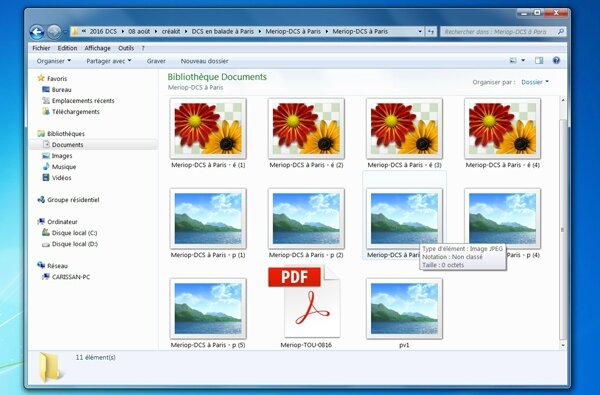Expand the Organiser dropdown

click(54, 61)
